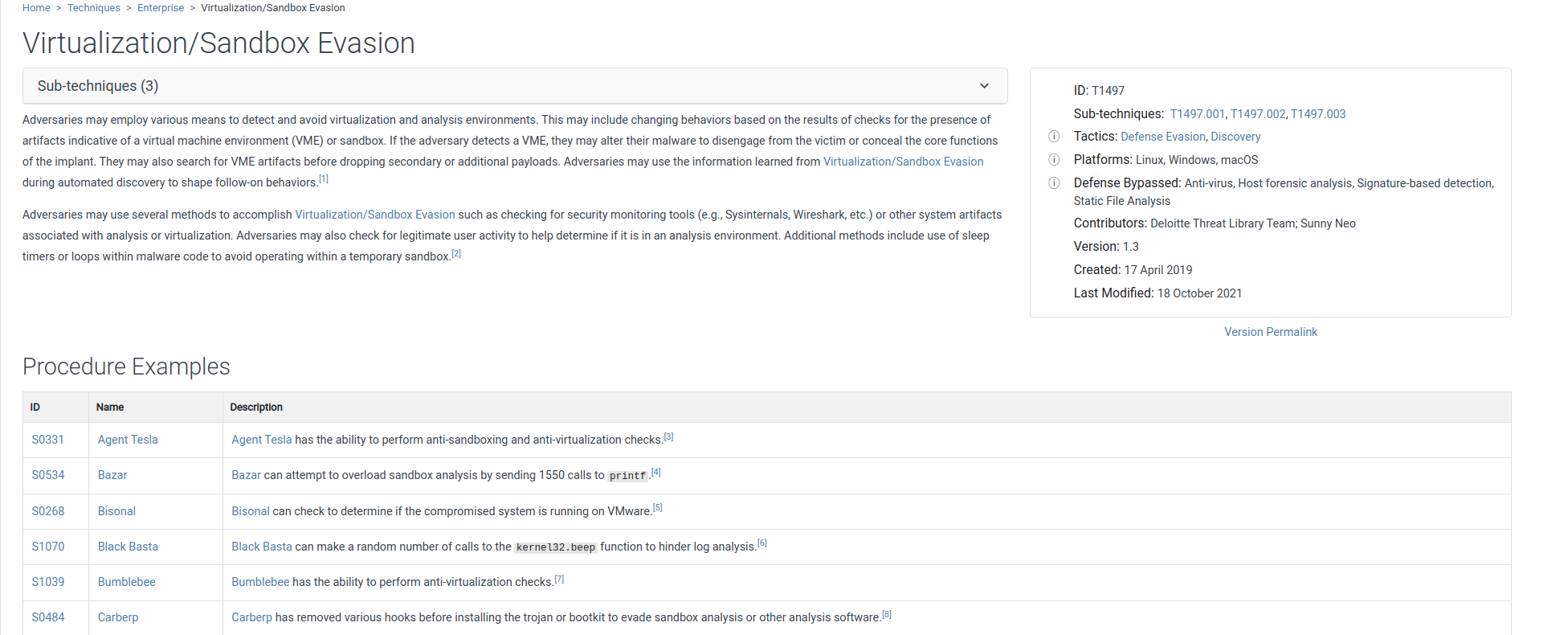
Task: Go to the Techniques breadcrumb
Action: 93,8
